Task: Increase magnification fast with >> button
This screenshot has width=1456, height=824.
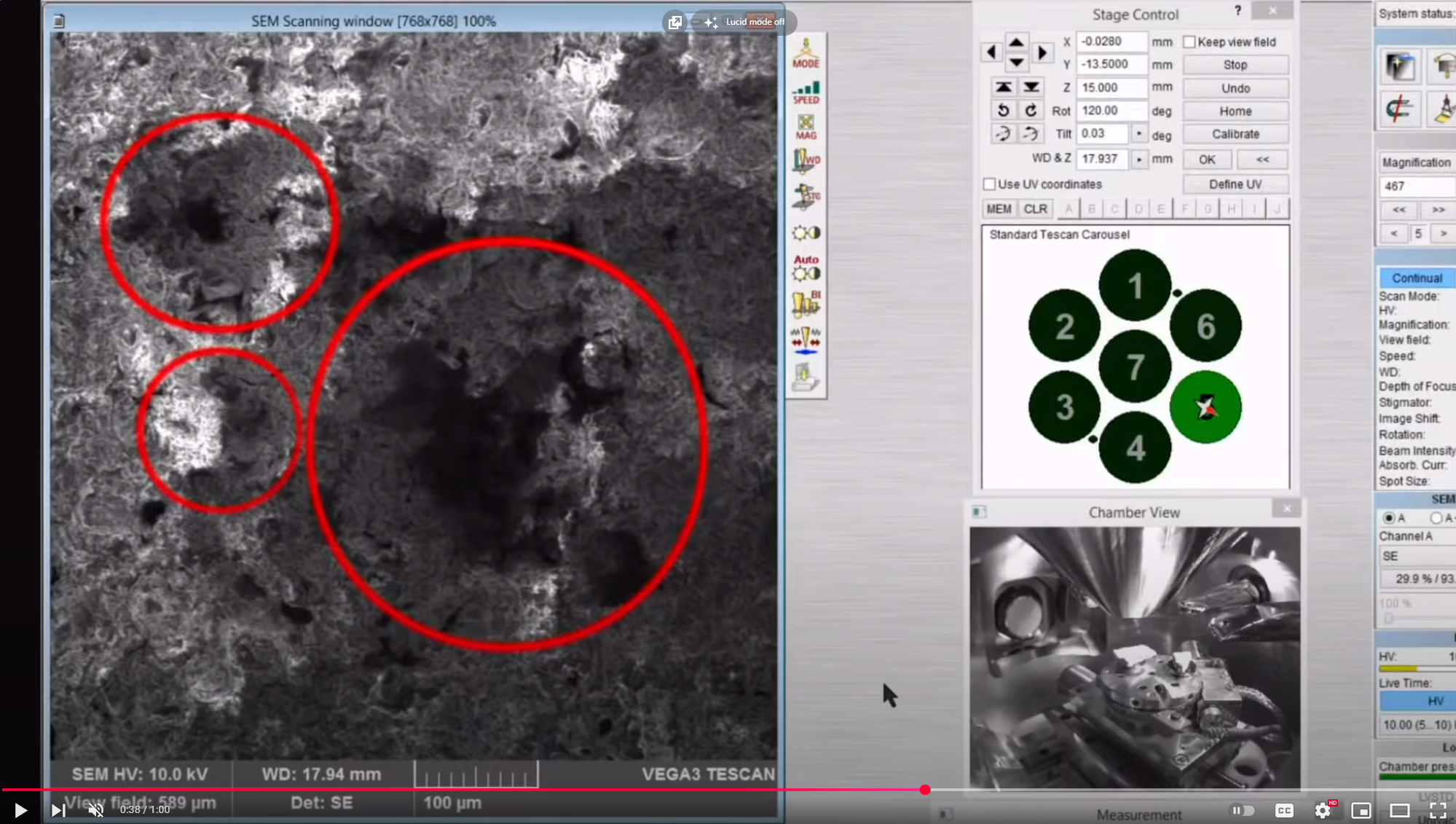Action: click(1438, 210)
